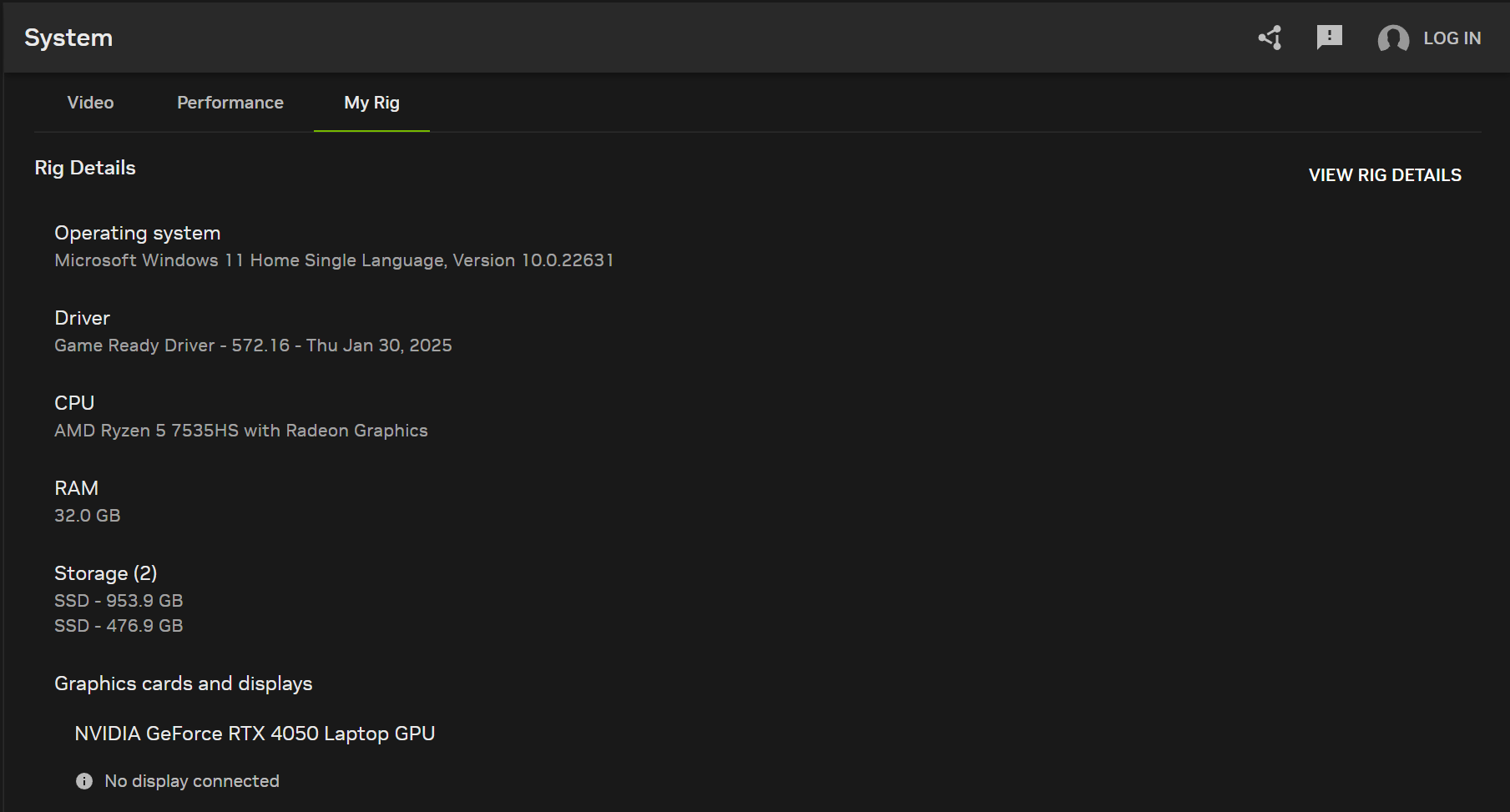Click the Windows 11 version text

[x=334, y=260]
